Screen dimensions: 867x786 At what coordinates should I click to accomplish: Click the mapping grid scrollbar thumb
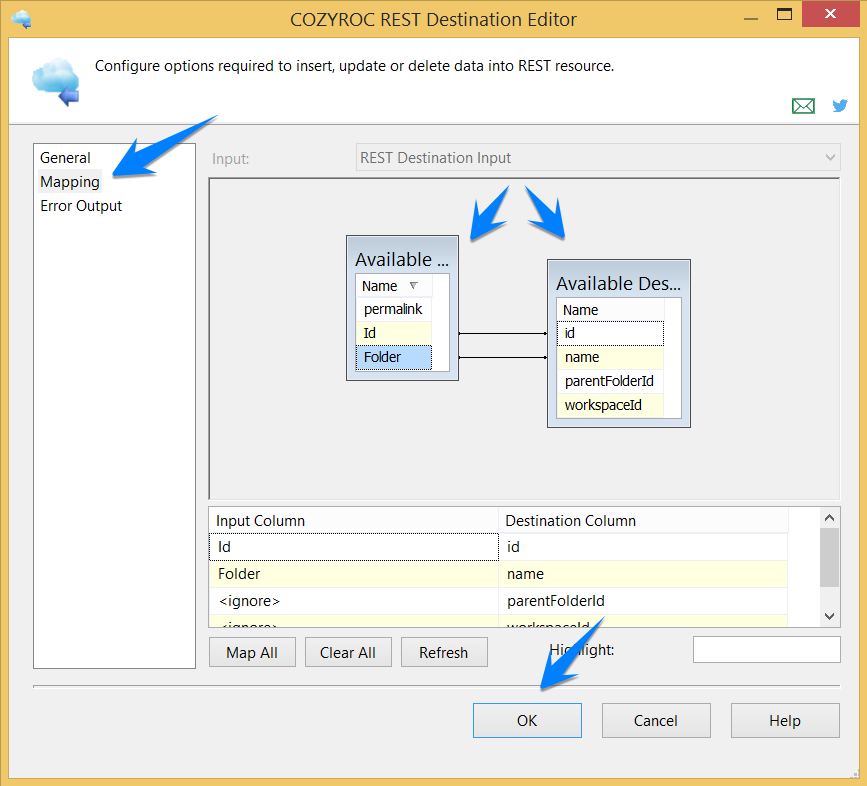(829, 557)
